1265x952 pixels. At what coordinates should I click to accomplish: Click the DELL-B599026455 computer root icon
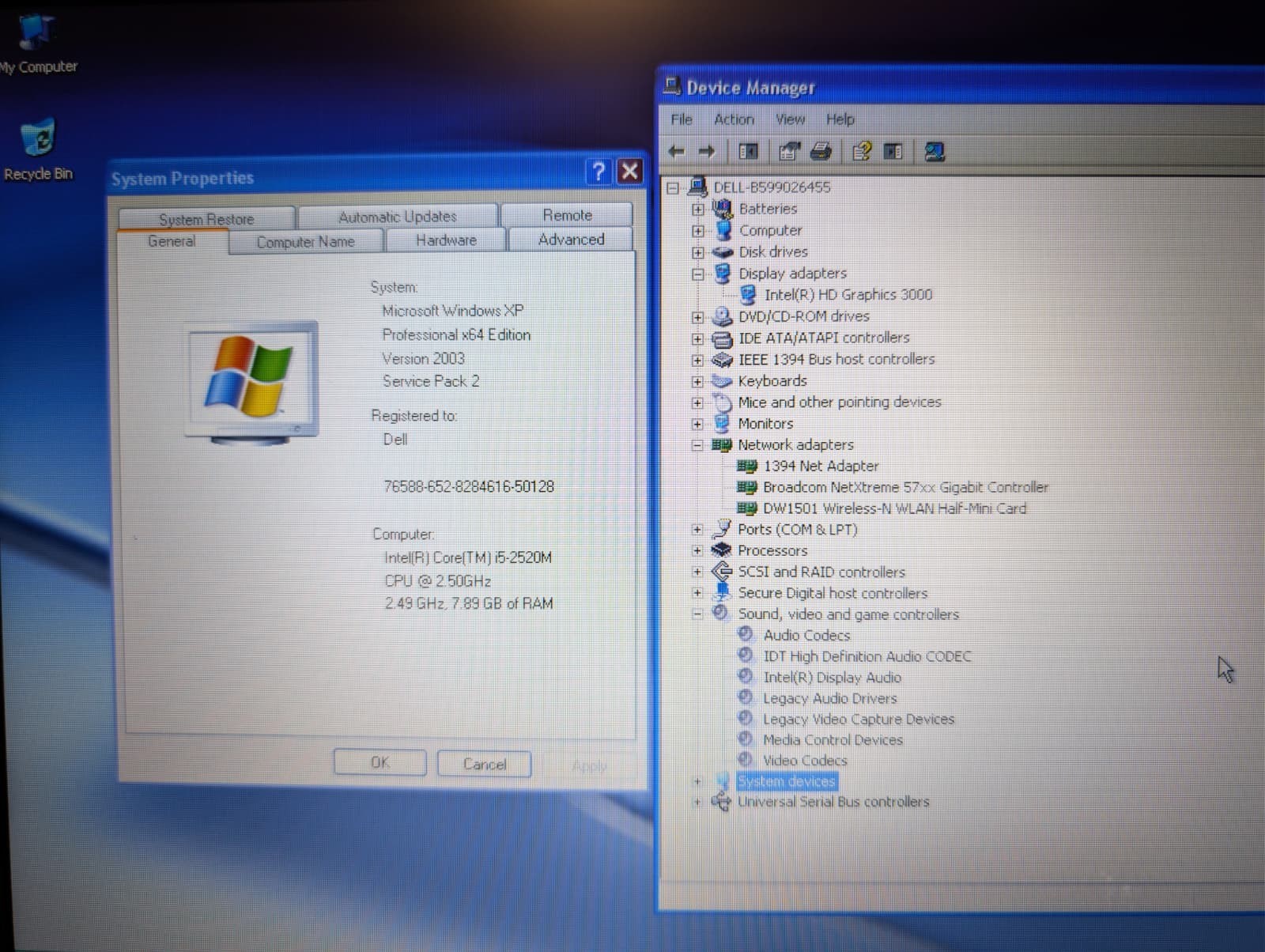[x=697, y=187]
